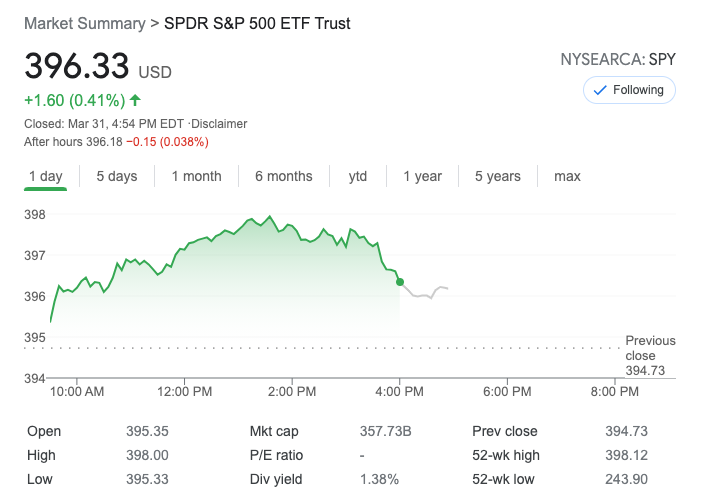Select the ytd tab
Screen dimensions: 705x501
pyautogui.click(x=358, y=176)
